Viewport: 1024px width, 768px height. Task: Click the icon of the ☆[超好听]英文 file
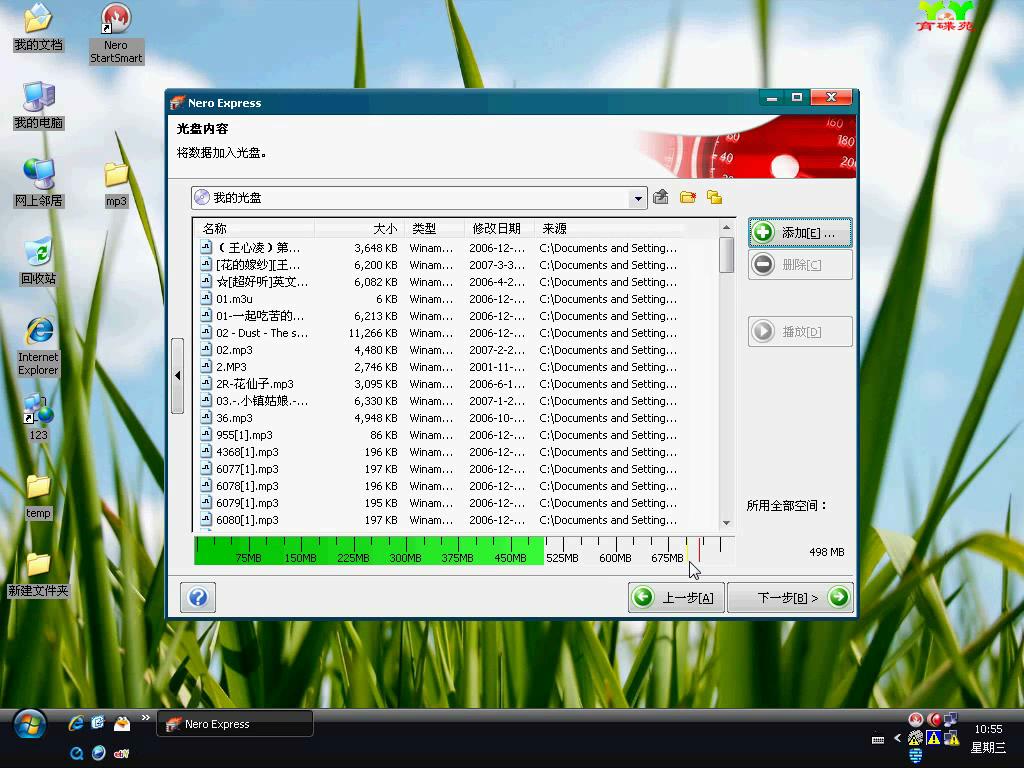206,281
